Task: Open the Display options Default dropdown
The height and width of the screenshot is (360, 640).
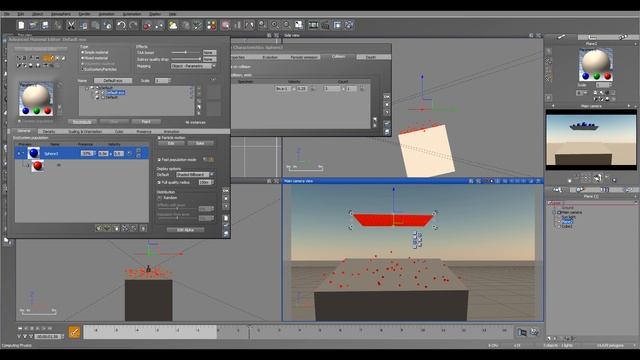Action: (195, 174)
